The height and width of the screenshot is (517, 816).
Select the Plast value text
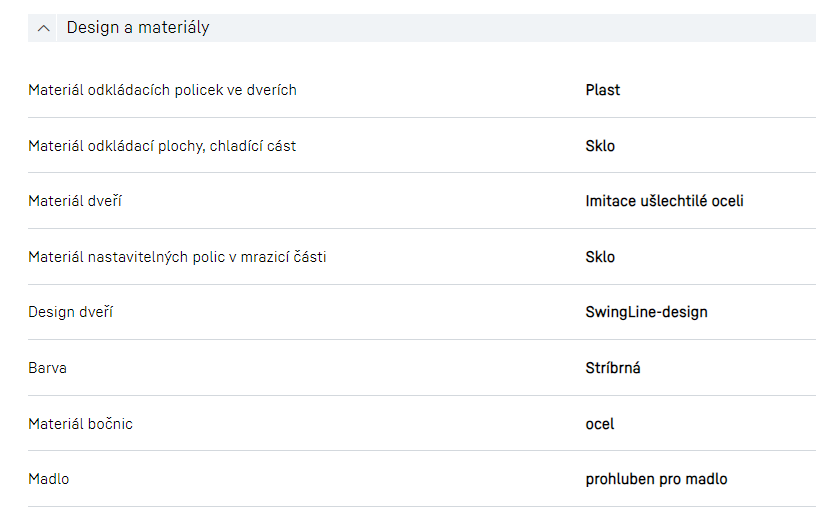click(x=602, y=90)
